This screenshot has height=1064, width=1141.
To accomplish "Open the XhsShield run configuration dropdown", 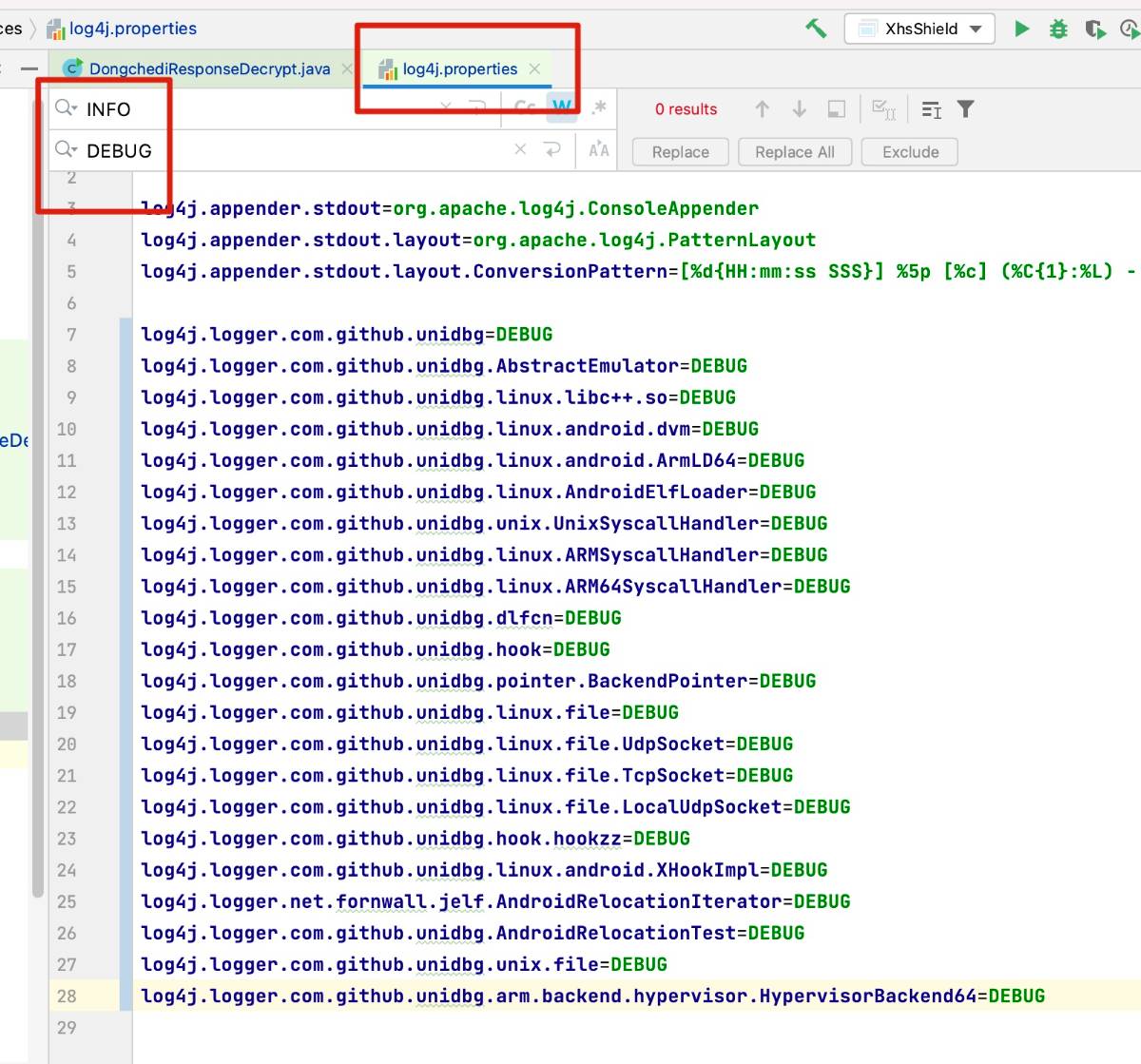I will [919, 29].
